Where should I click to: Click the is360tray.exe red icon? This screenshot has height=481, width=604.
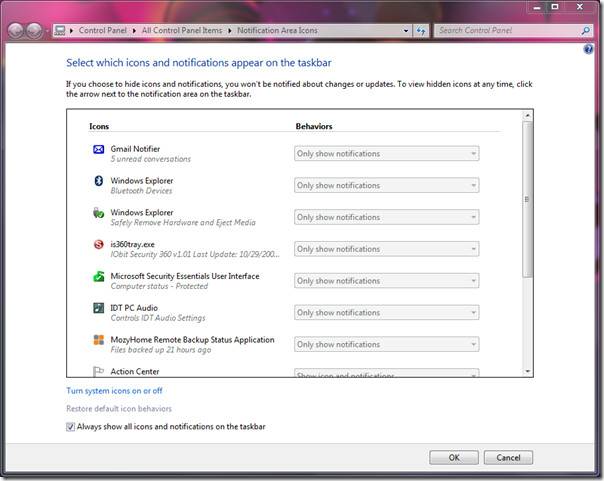99,244
